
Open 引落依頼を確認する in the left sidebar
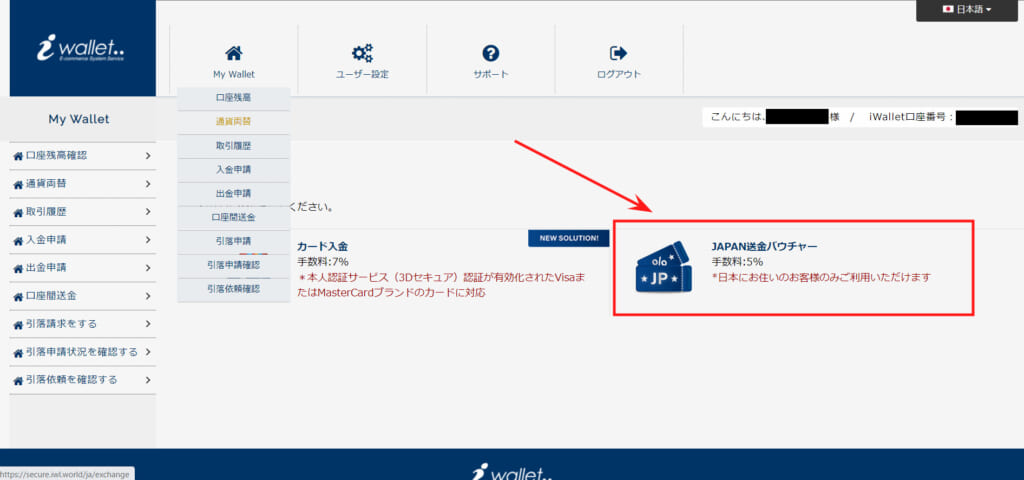tap(82, 379)
